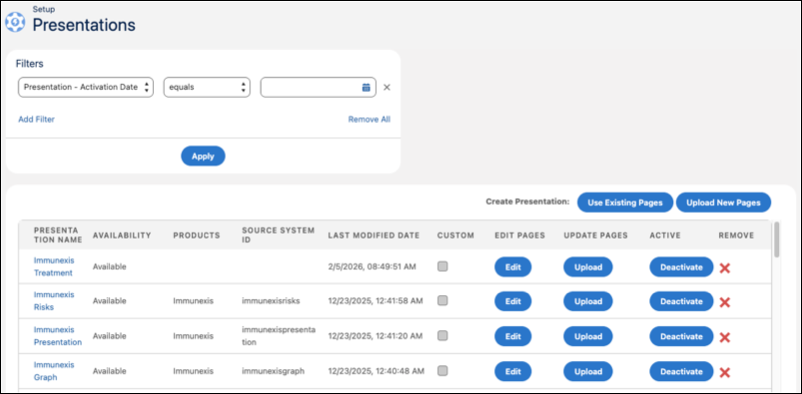
Task: Click the Upload New Pages button
Action: 723,203
